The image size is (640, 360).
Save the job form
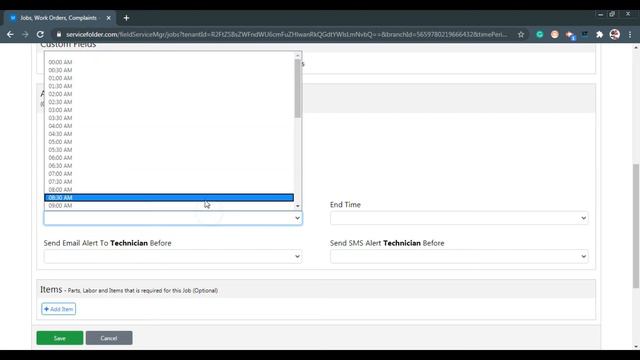point(60,338)
